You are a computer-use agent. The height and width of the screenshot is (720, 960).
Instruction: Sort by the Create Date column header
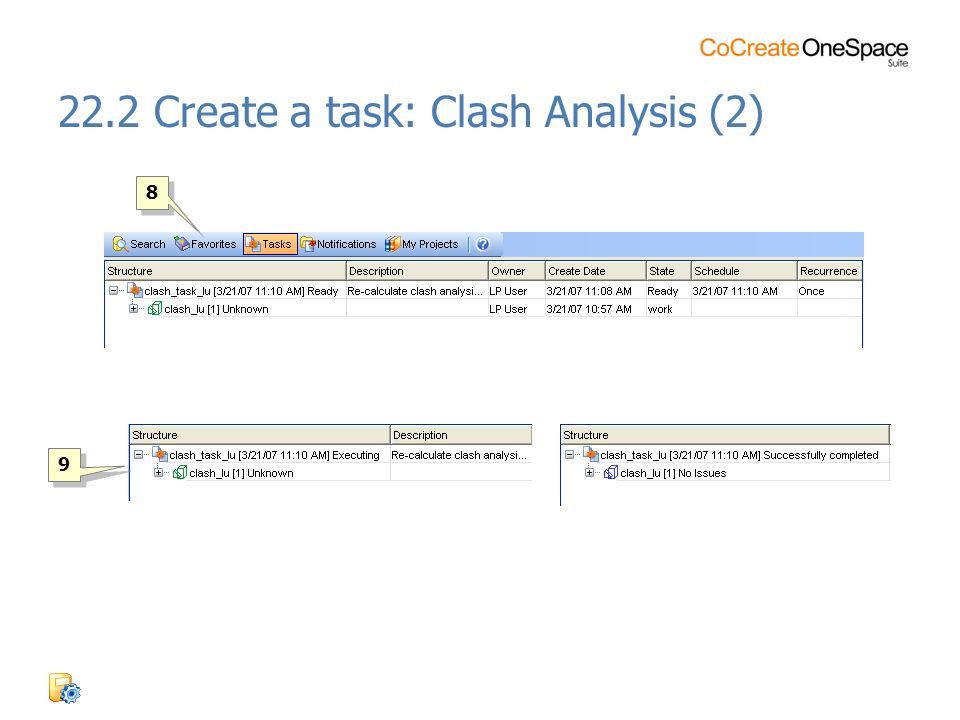pyautogui.click(x=596, y=271)
